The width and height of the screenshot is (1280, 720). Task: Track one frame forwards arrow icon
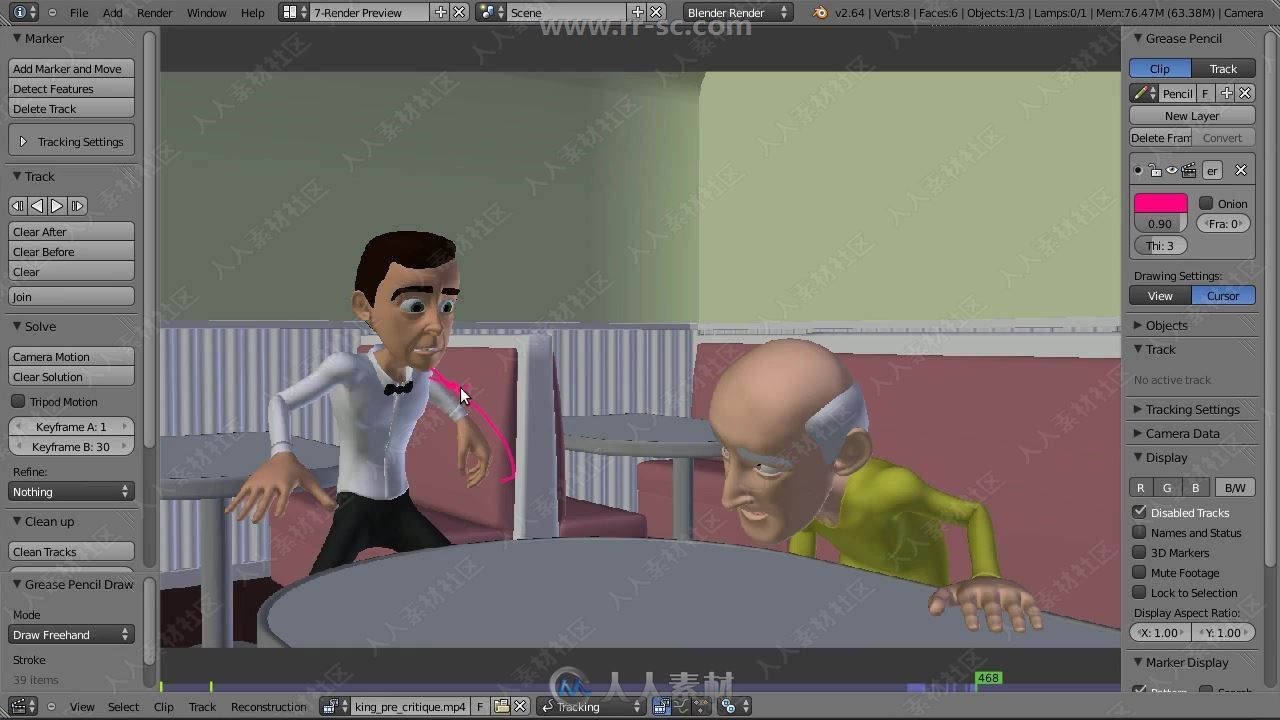click(57, 206)
